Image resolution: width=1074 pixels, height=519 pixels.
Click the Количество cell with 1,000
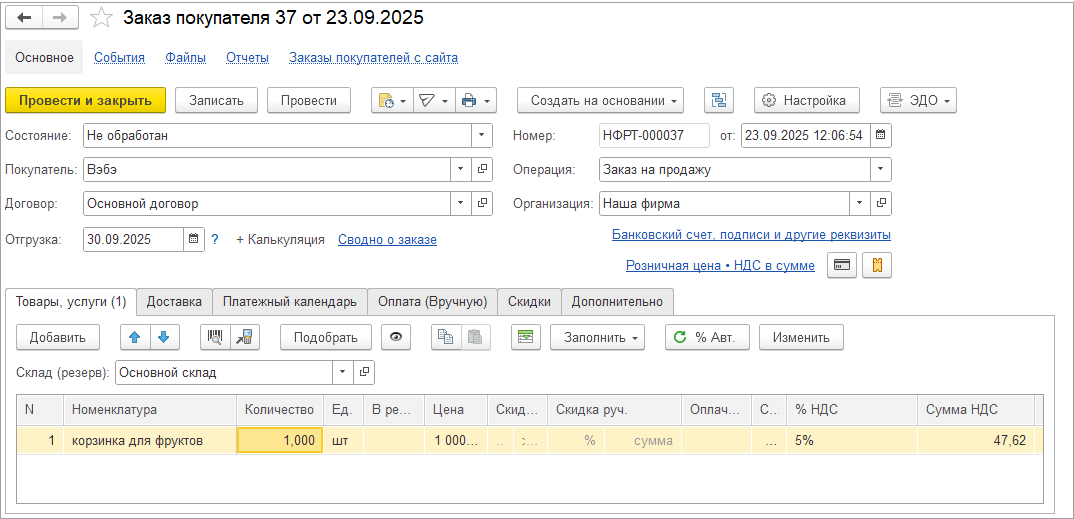pos(280,440)
